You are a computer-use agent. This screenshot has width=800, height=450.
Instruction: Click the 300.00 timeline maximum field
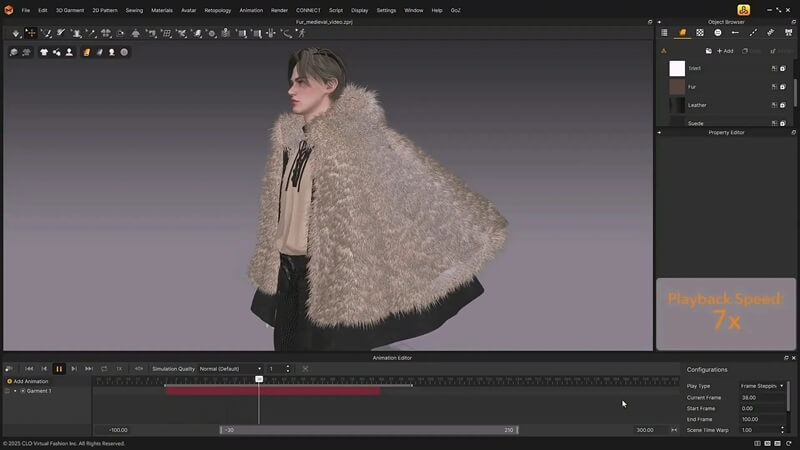point(645,430)
